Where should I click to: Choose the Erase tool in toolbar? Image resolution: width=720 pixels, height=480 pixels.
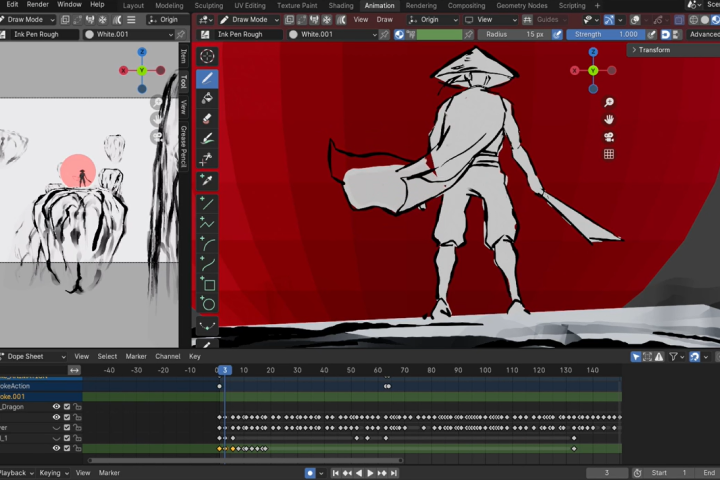click(207, 119)
